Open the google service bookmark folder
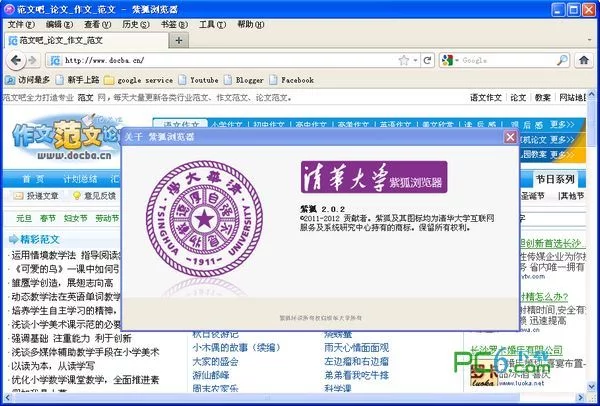This screenshot has height=406, width=600. (x=139, y=80)
